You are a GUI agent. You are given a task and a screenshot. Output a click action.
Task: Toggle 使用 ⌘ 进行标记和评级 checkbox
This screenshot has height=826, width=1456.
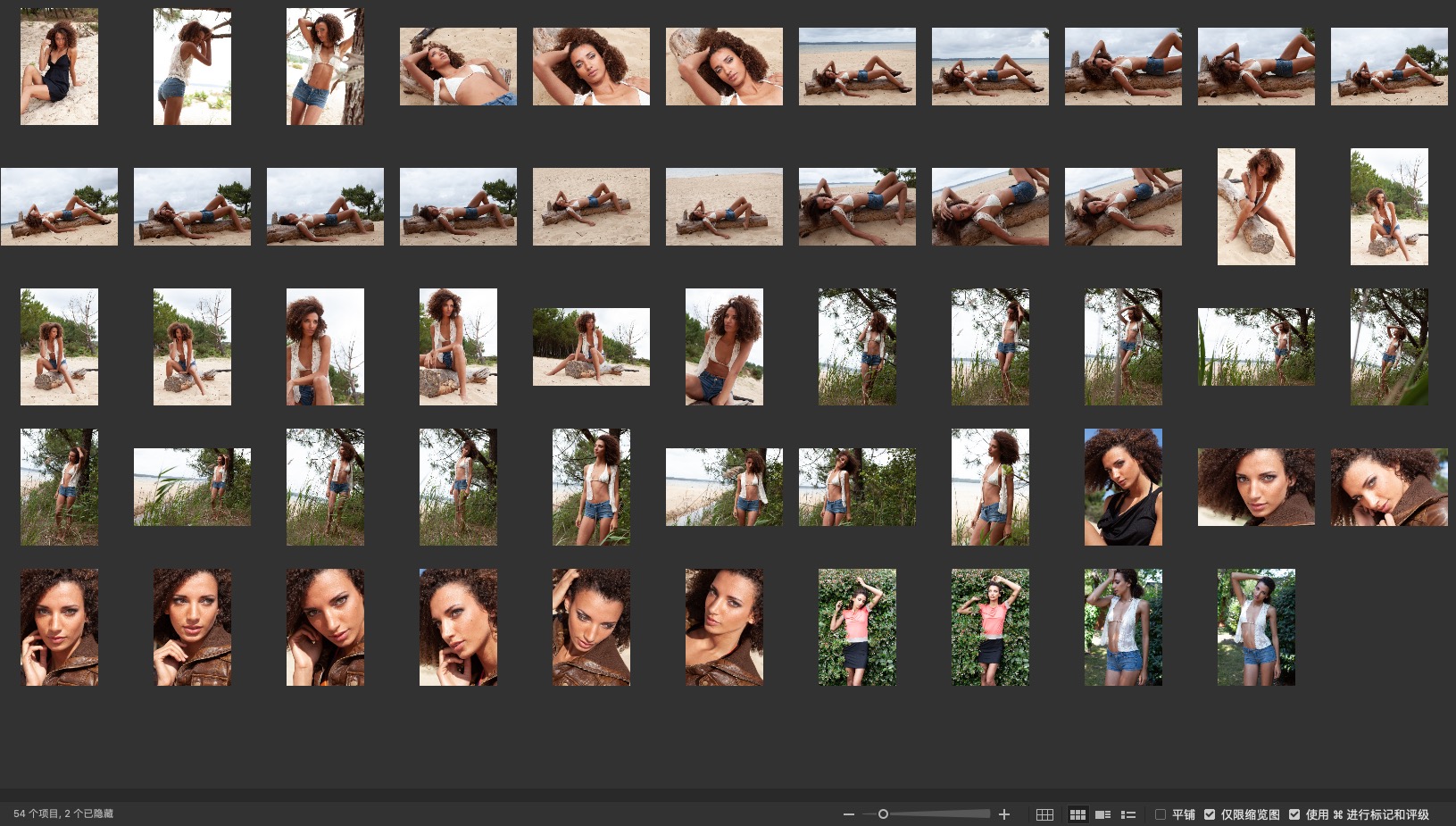pyautogui.click(x=1294, y=814)
